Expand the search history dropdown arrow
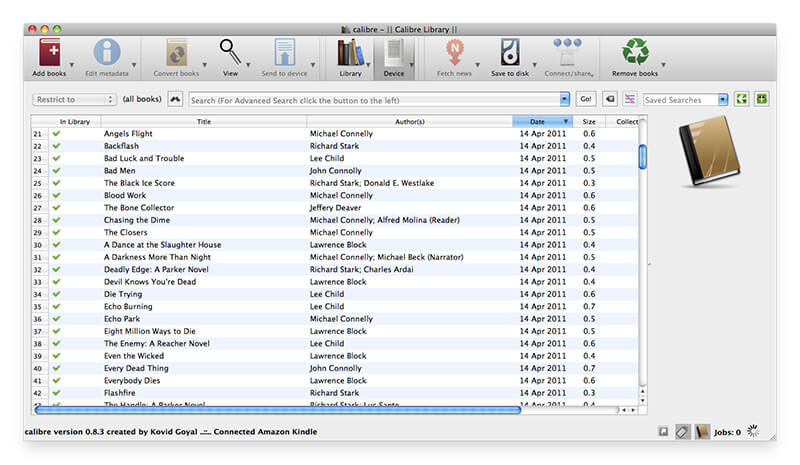This screenshot has width=800, height=465. click(564, 100)
